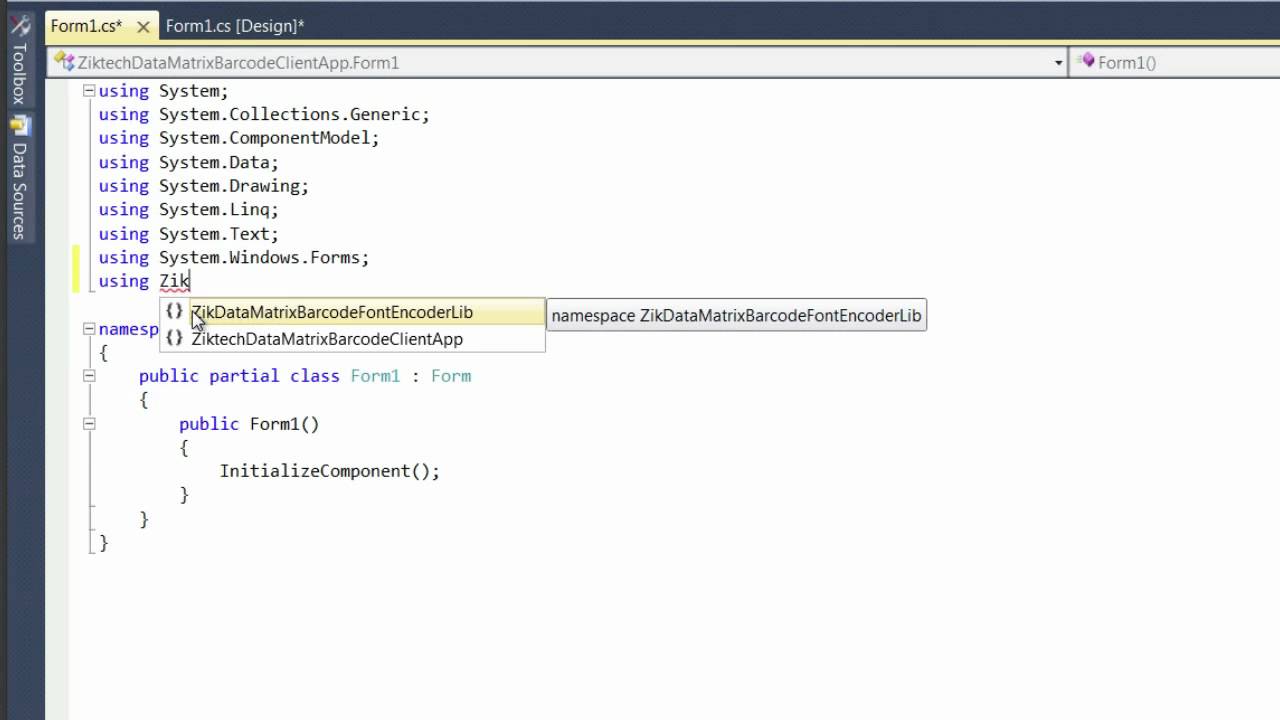Collapse the Form1 class block

coord(89,376)
